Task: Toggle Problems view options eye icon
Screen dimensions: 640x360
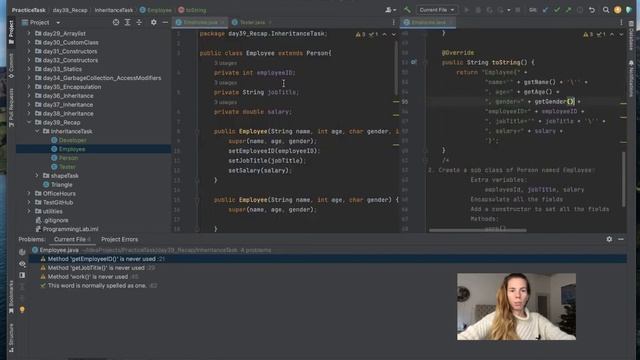Action: point(22,264)
